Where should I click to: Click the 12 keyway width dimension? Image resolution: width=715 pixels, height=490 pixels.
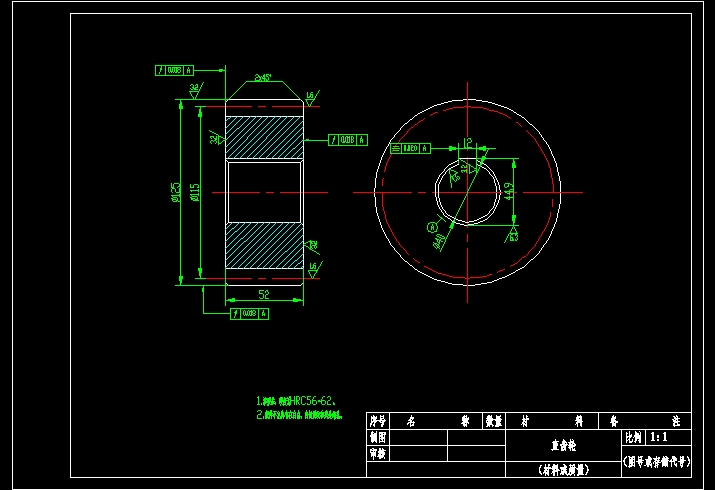467,143
